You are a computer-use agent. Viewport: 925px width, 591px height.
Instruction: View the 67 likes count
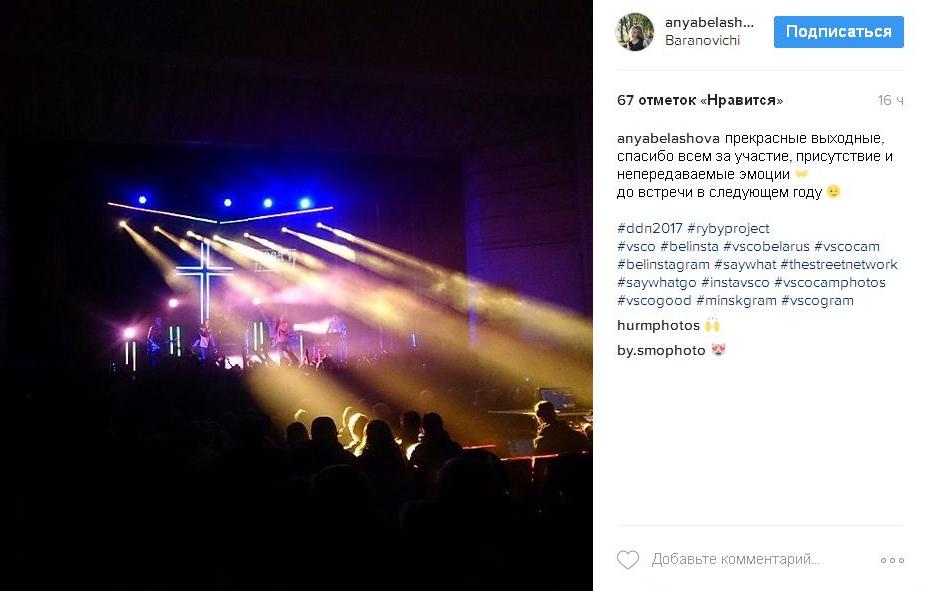[x=700, y=100]
